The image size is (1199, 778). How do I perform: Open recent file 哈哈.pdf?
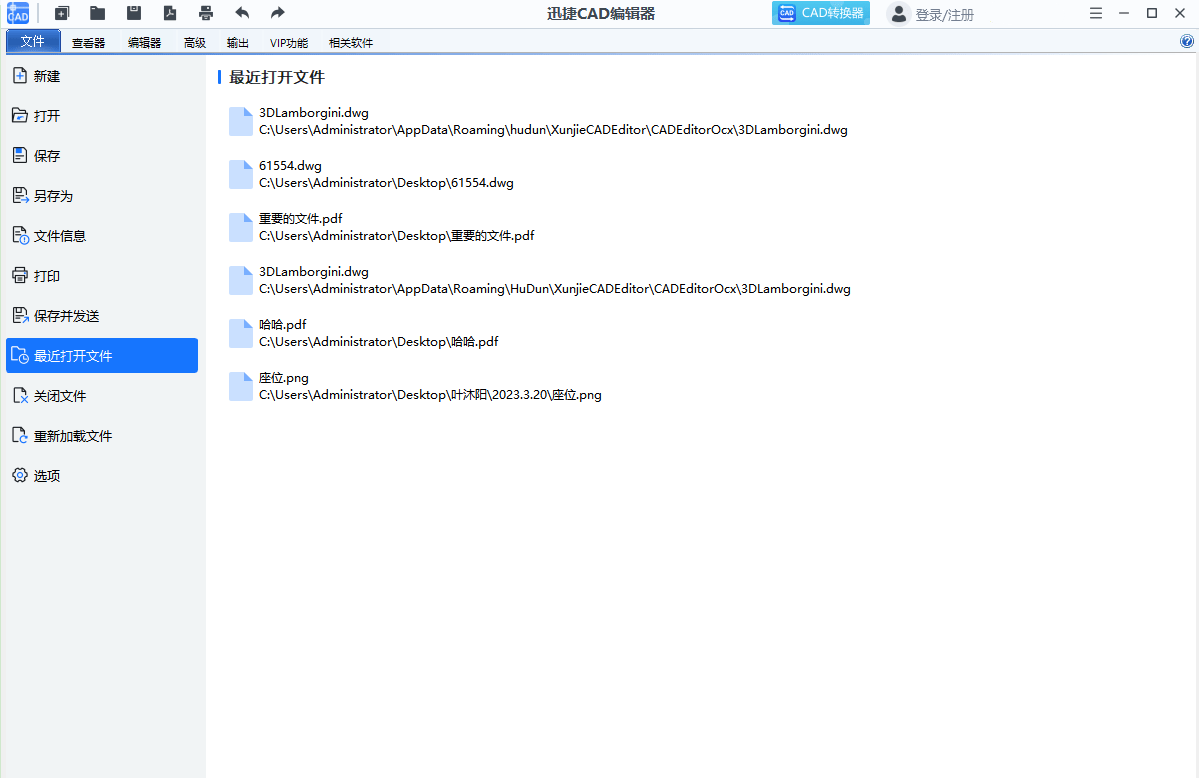pyautogui.click(x=364, y=334)
